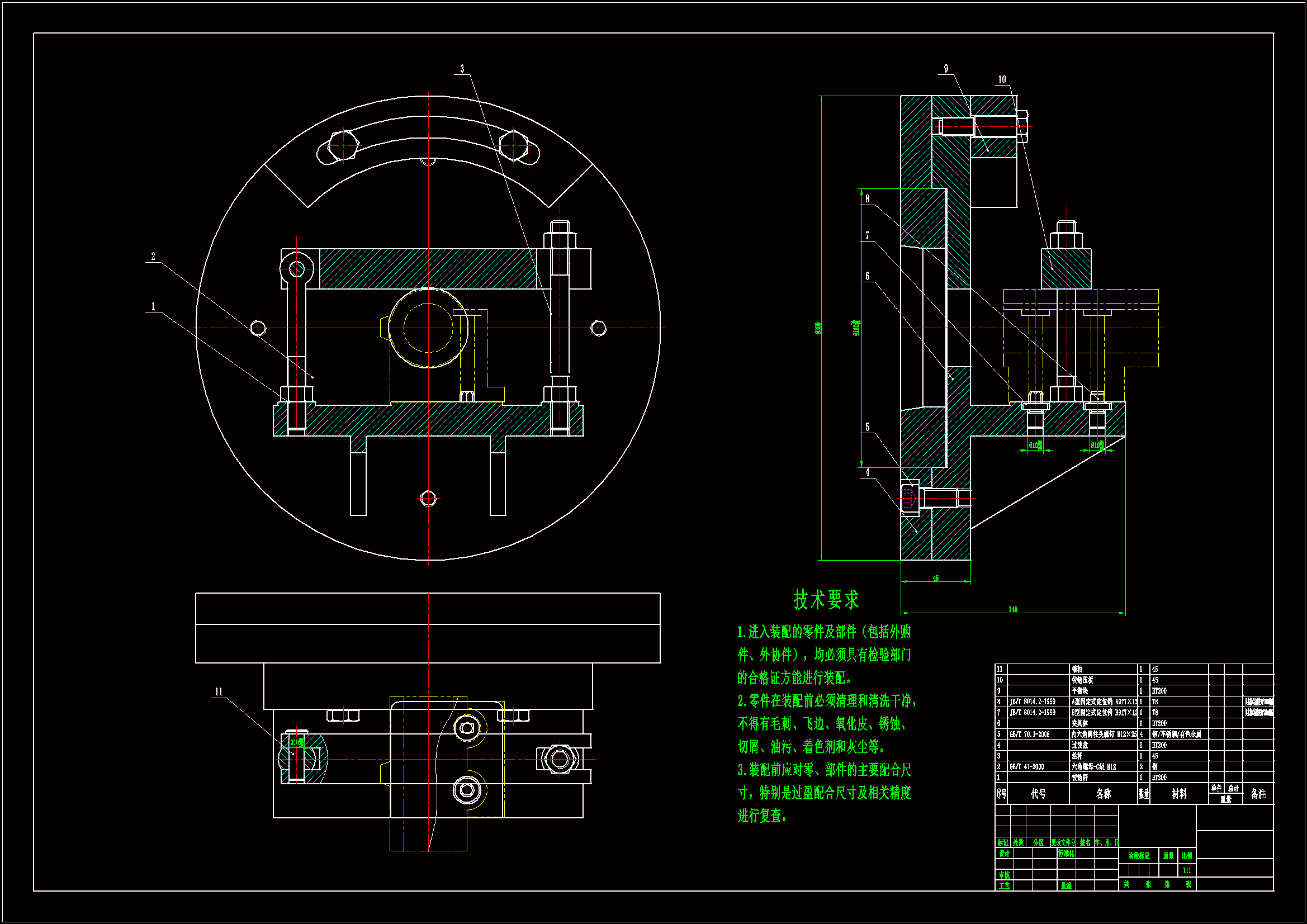
Task: Select the 阶段标记 cell in title block
Action: coord(1139,856)
